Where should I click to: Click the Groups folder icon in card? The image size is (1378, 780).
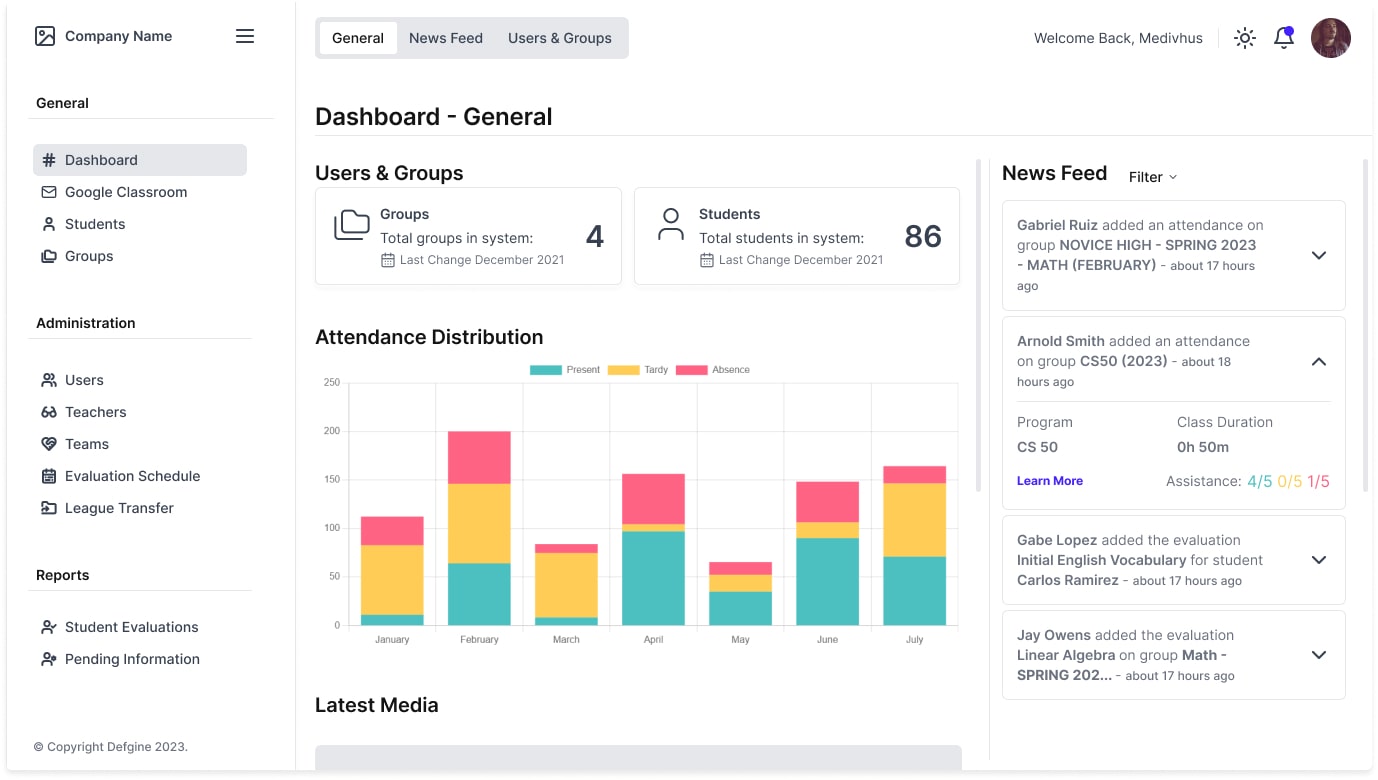[x=352, y=225]
